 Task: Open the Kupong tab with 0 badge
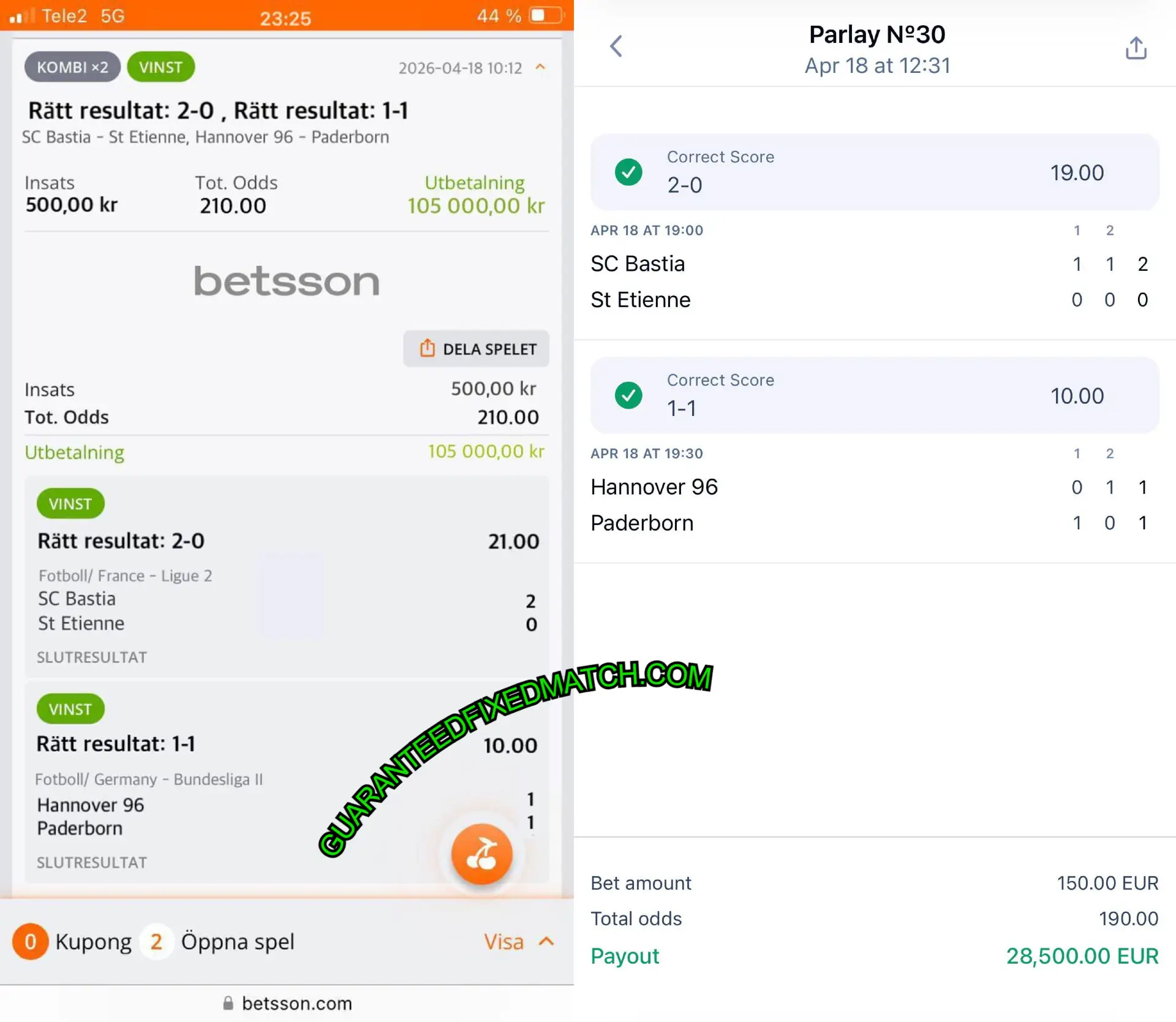click(x=72, y=941)
